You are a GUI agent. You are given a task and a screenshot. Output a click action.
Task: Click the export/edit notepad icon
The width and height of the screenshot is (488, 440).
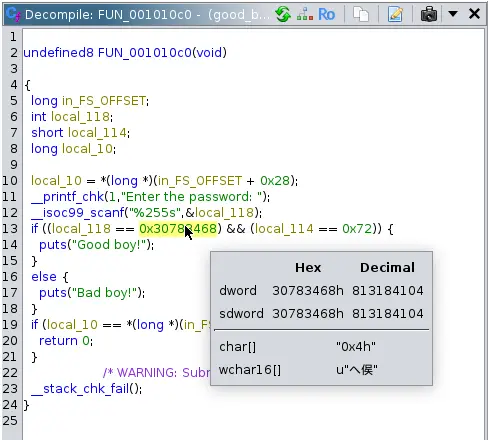[395, 14]
